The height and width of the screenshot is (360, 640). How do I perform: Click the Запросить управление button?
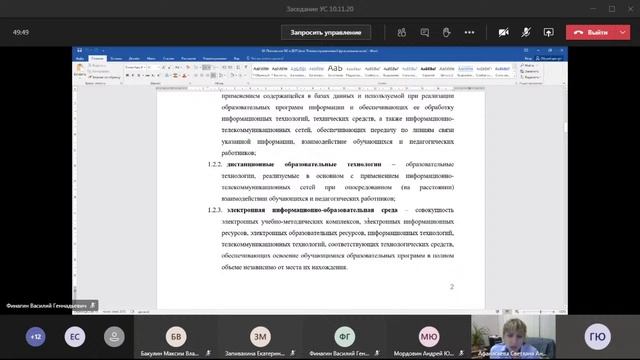coord(326,32)
